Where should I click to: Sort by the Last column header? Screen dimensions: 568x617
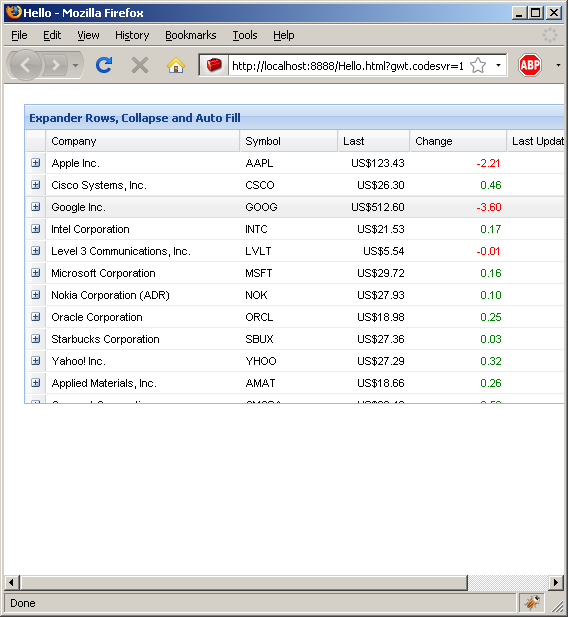coord(374,141)
